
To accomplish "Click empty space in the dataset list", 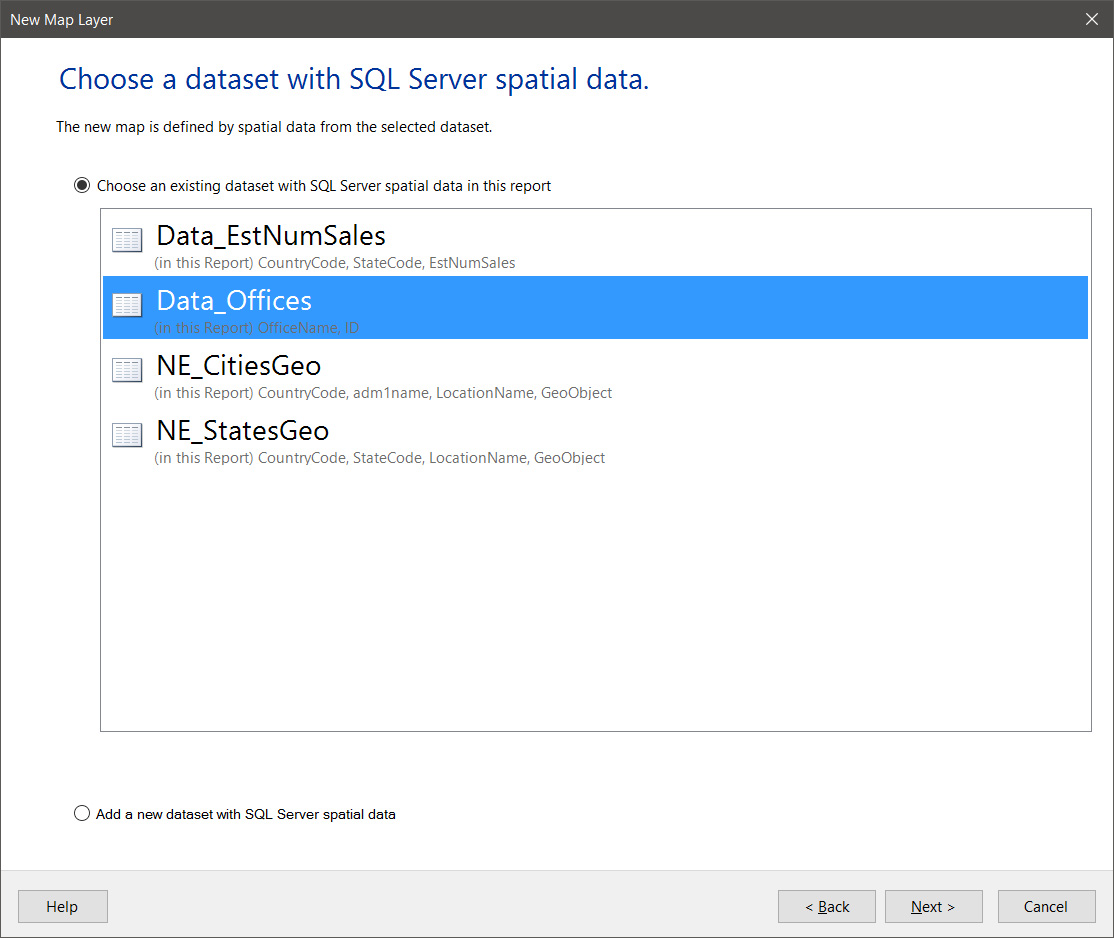I will point(595,600).
